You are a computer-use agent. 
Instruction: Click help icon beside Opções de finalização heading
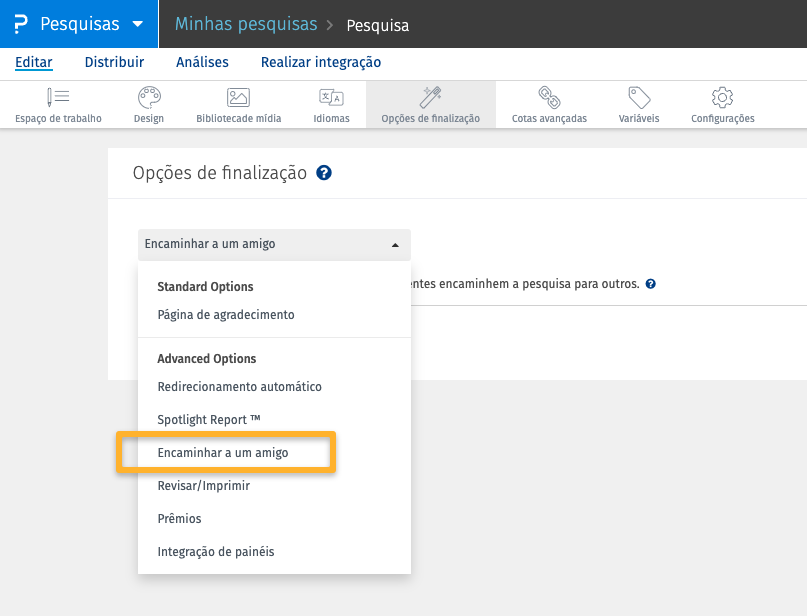coord(323,173)
